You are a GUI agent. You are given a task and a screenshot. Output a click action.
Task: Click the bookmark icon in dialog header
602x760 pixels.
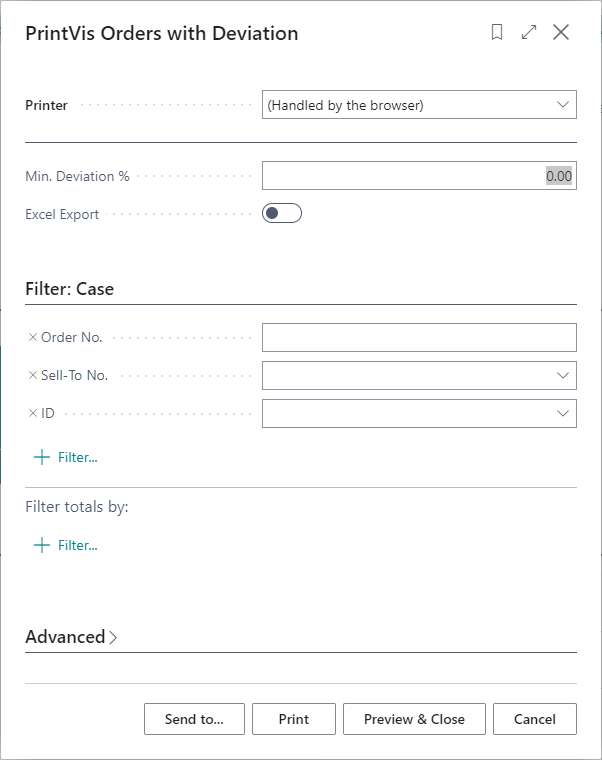tap(497, 32)
